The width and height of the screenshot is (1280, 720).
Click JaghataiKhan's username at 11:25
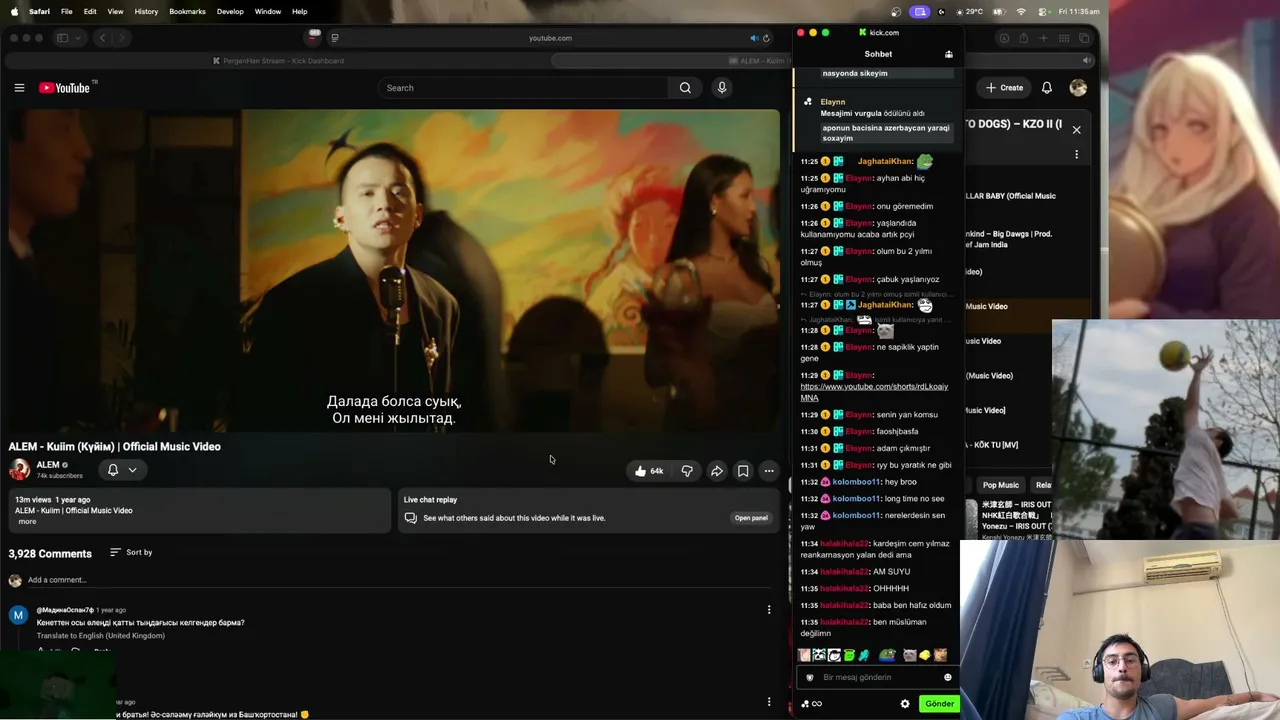pos(885,162)
